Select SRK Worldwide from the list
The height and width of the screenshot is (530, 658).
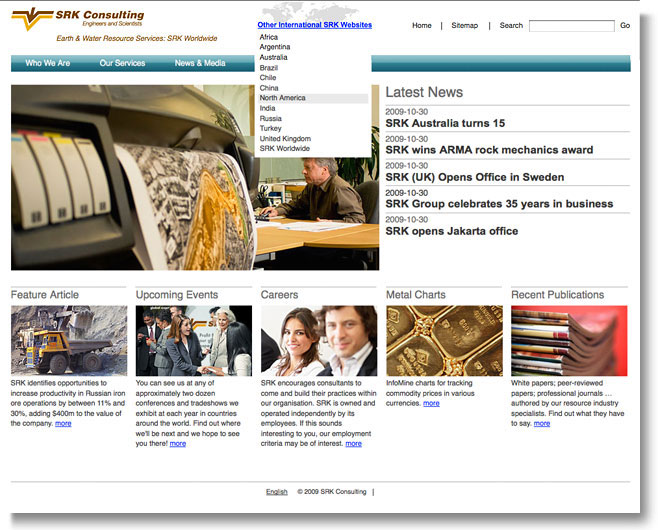click(x=285, y=149)
